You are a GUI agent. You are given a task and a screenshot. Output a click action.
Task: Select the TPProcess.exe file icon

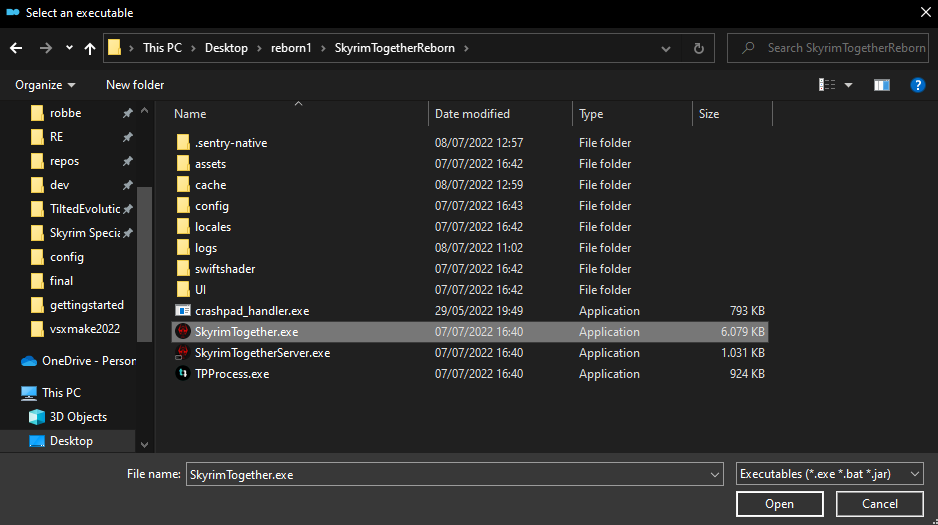coord(183,374)
